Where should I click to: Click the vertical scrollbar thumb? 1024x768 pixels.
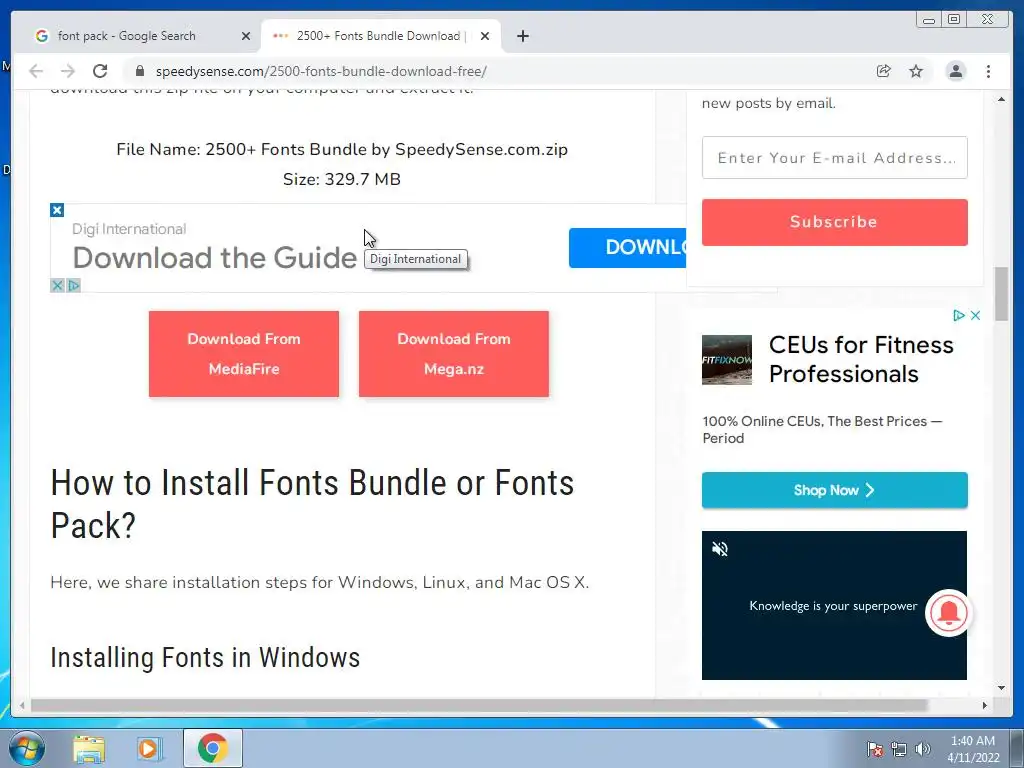(x=1001, y=294)
